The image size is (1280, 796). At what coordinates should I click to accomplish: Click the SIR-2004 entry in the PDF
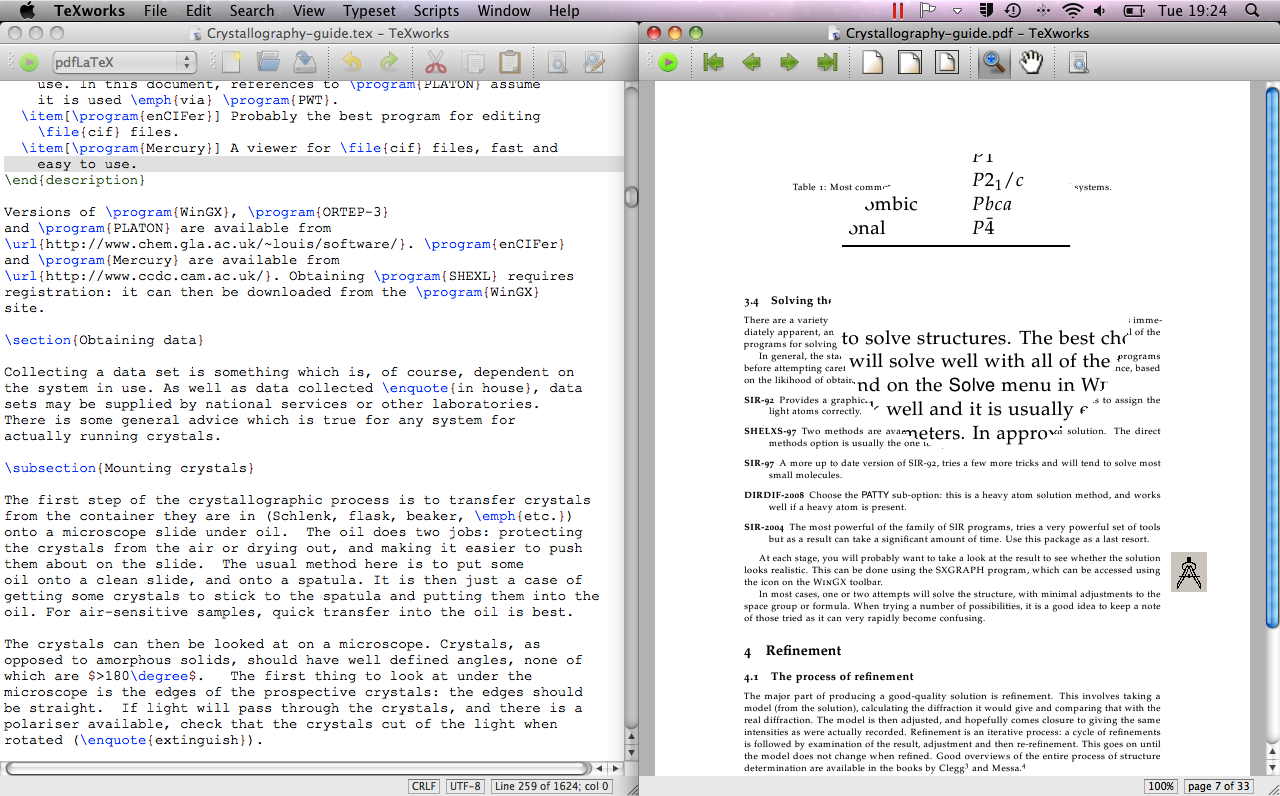pos(952,533)
